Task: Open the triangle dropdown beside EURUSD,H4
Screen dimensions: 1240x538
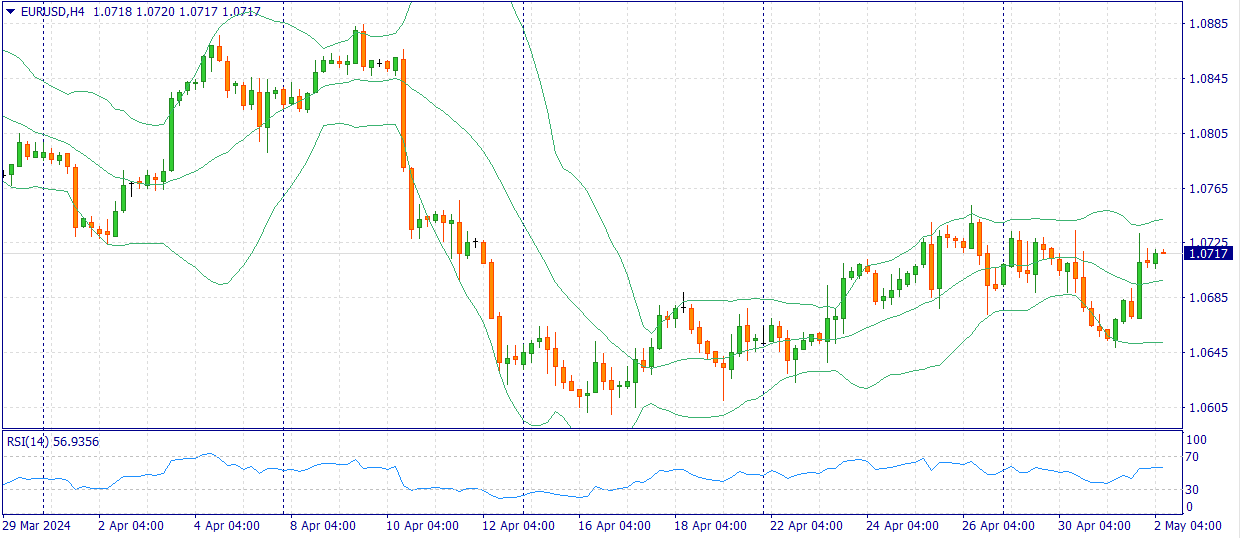Action: 10,12
